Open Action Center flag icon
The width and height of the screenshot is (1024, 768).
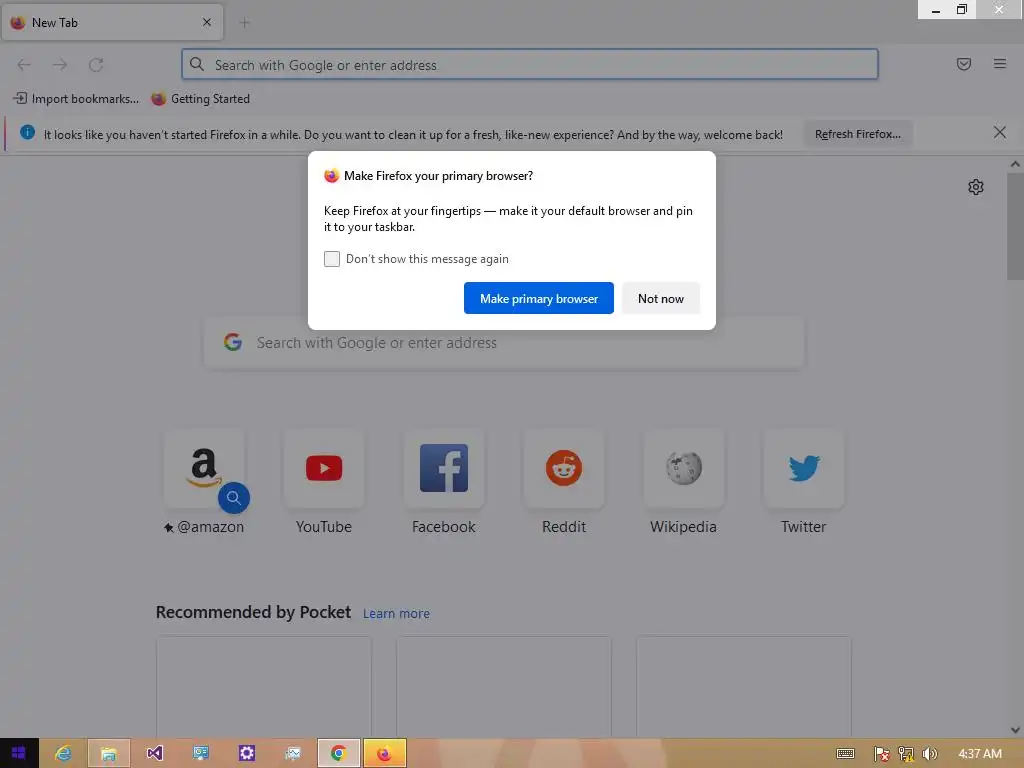tap(881, 754)
